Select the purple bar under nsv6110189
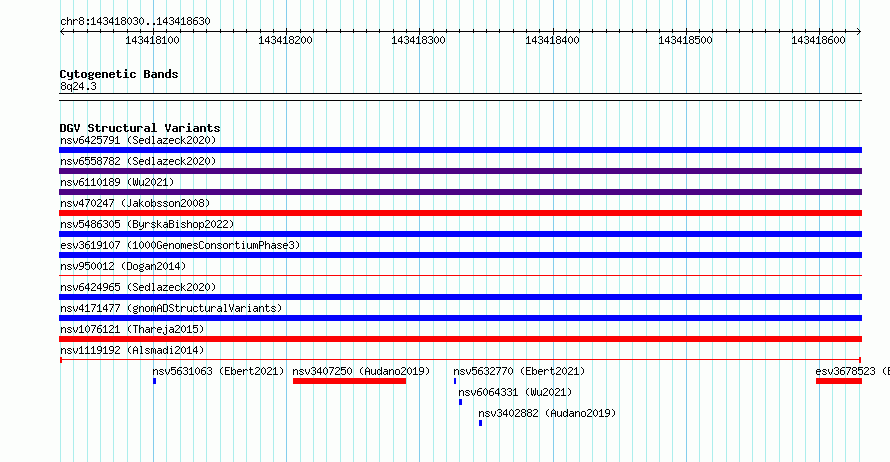Image resolution: width=890 pixels, height=462 pixels. click(460, 192)
